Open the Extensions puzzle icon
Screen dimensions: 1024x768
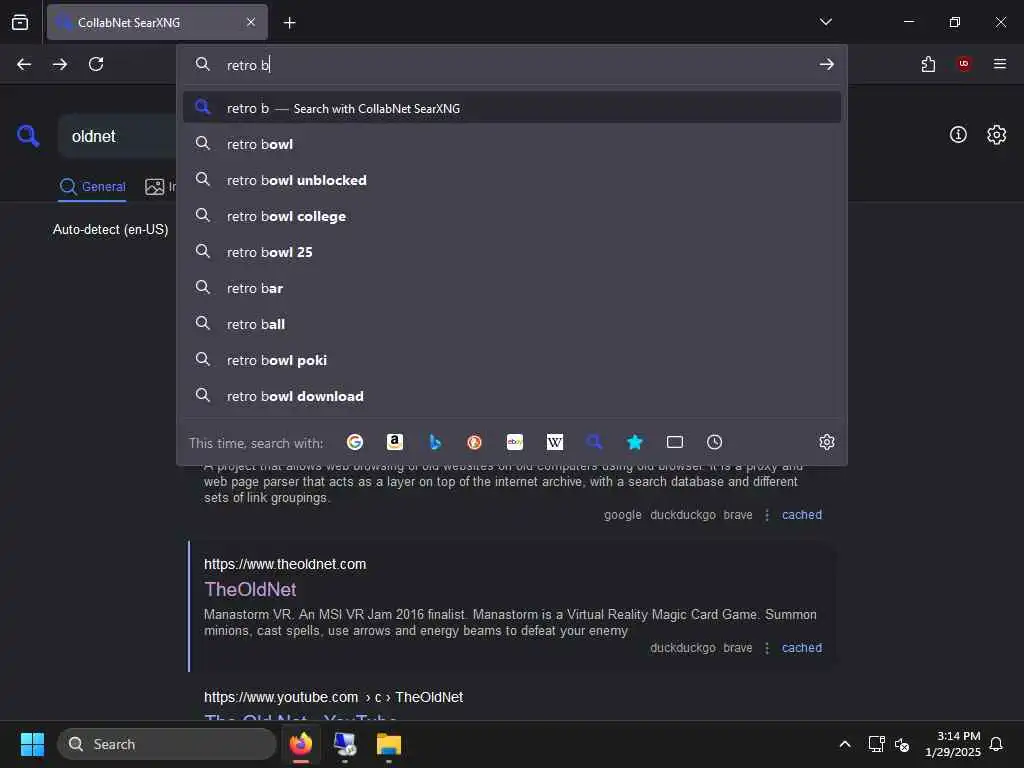pos(928,64)
